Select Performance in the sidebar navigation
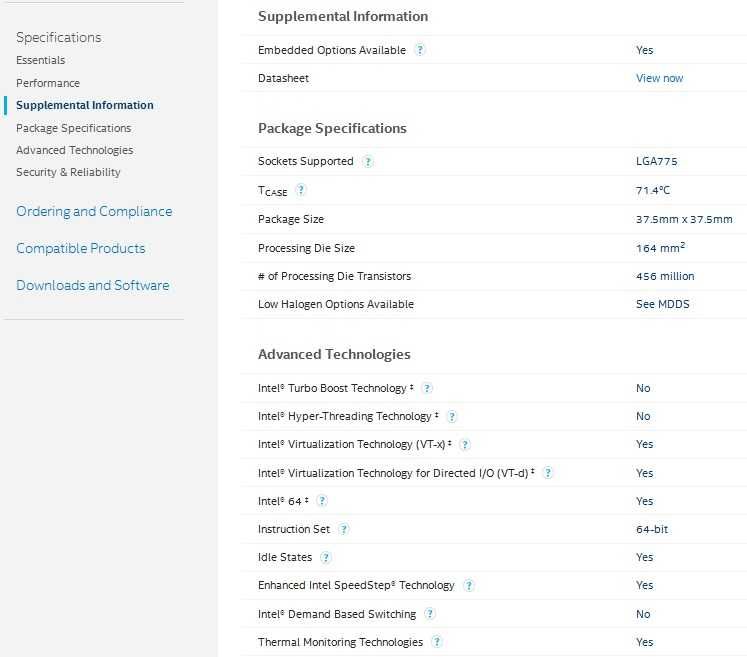The image size is (747, 657). 48,83
